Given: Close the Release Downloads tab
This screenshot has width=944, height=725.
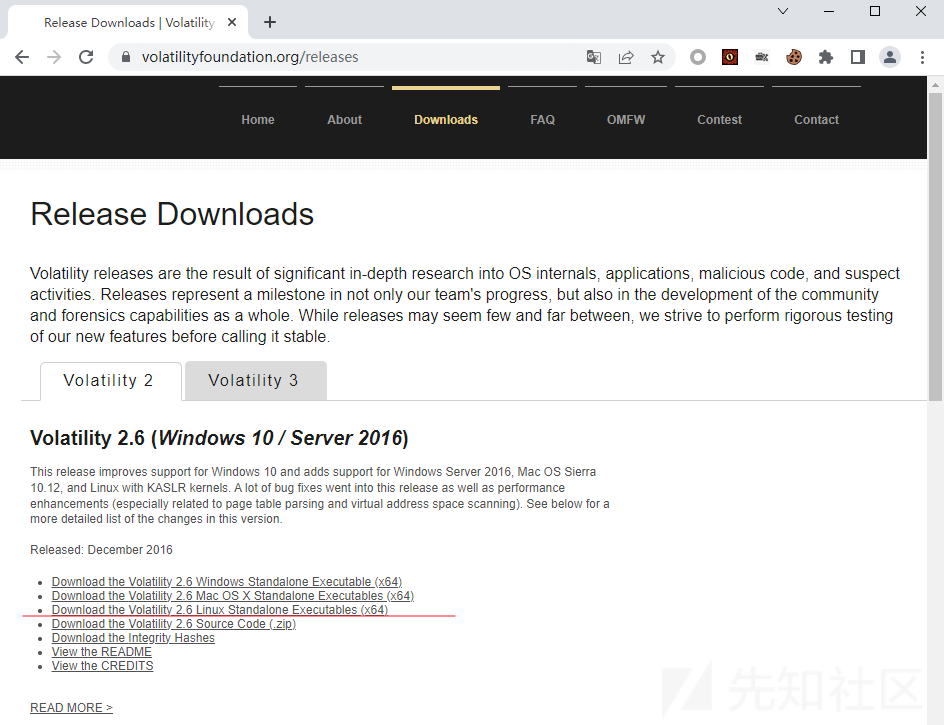Looking at the screenshot, I should (x=232, y=22).
